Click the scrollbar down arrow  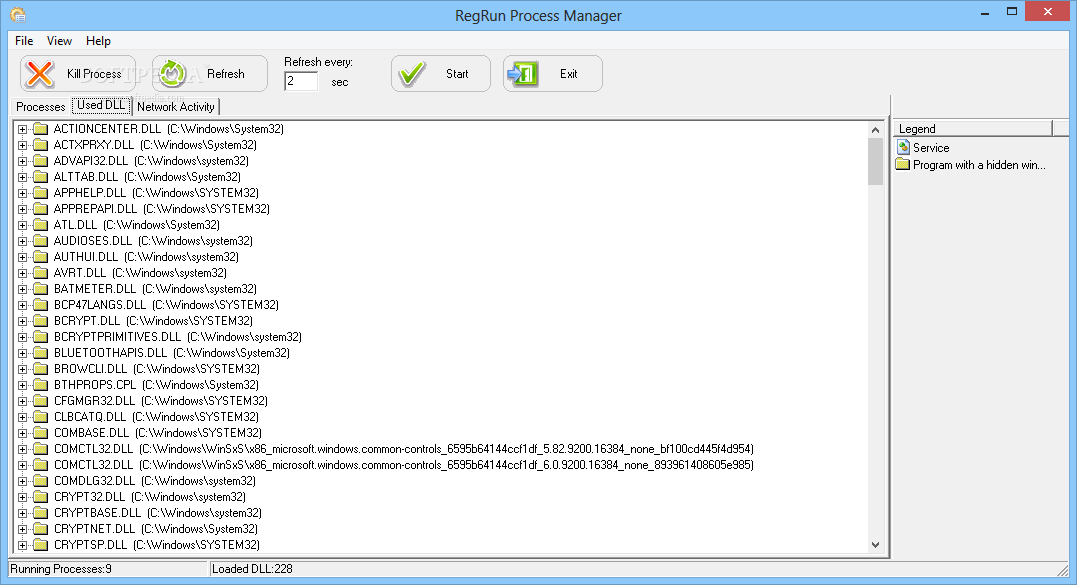tap(875, 544)
